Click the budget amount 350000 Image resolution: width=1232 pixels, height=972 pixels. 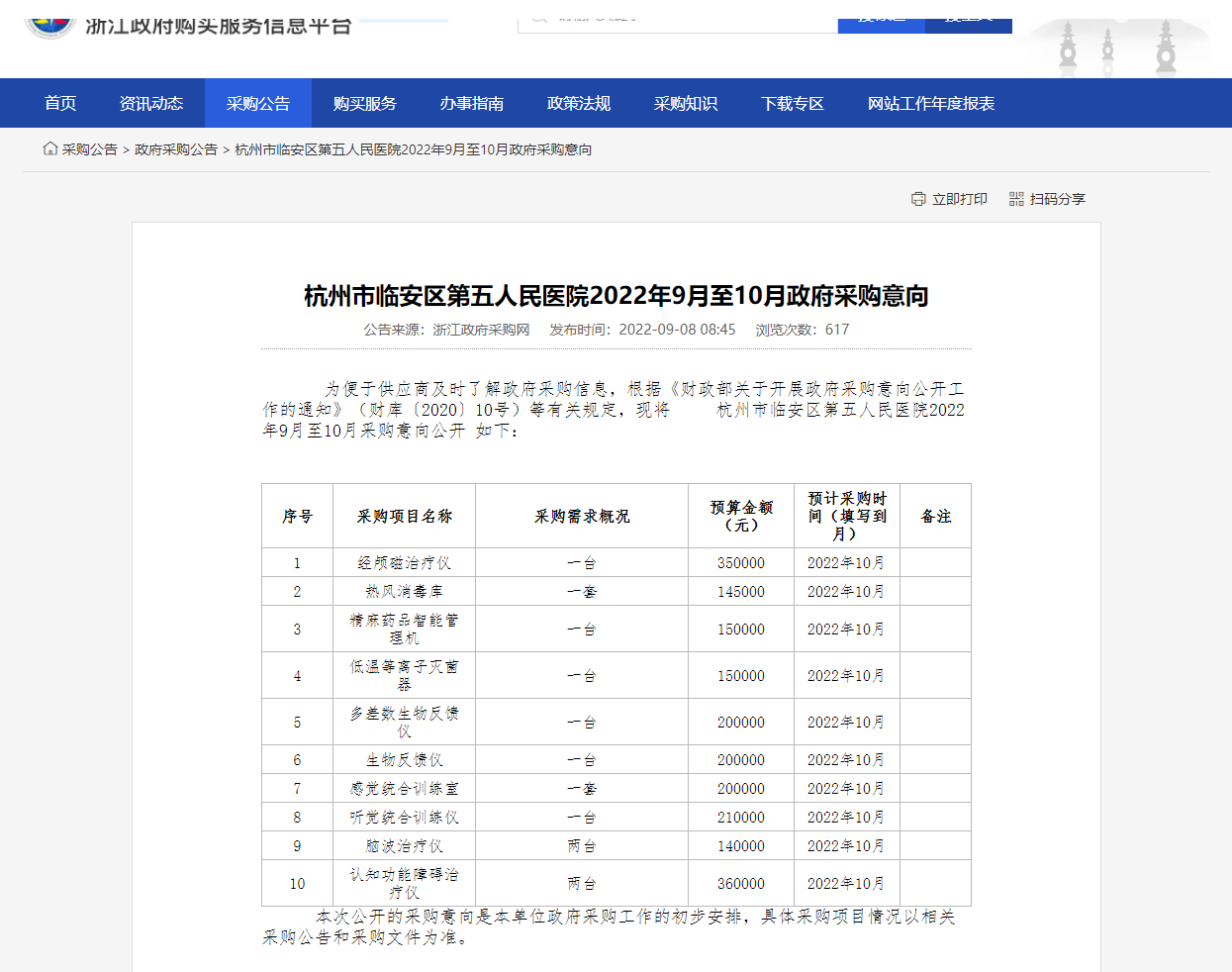click(741, 563)
